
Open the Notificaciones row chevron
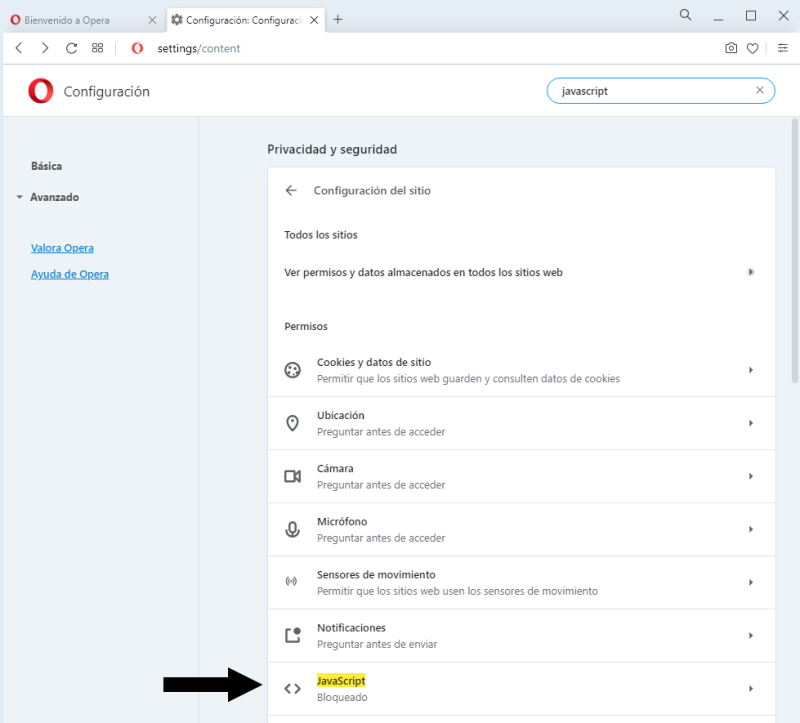click(x=751, y=635)
